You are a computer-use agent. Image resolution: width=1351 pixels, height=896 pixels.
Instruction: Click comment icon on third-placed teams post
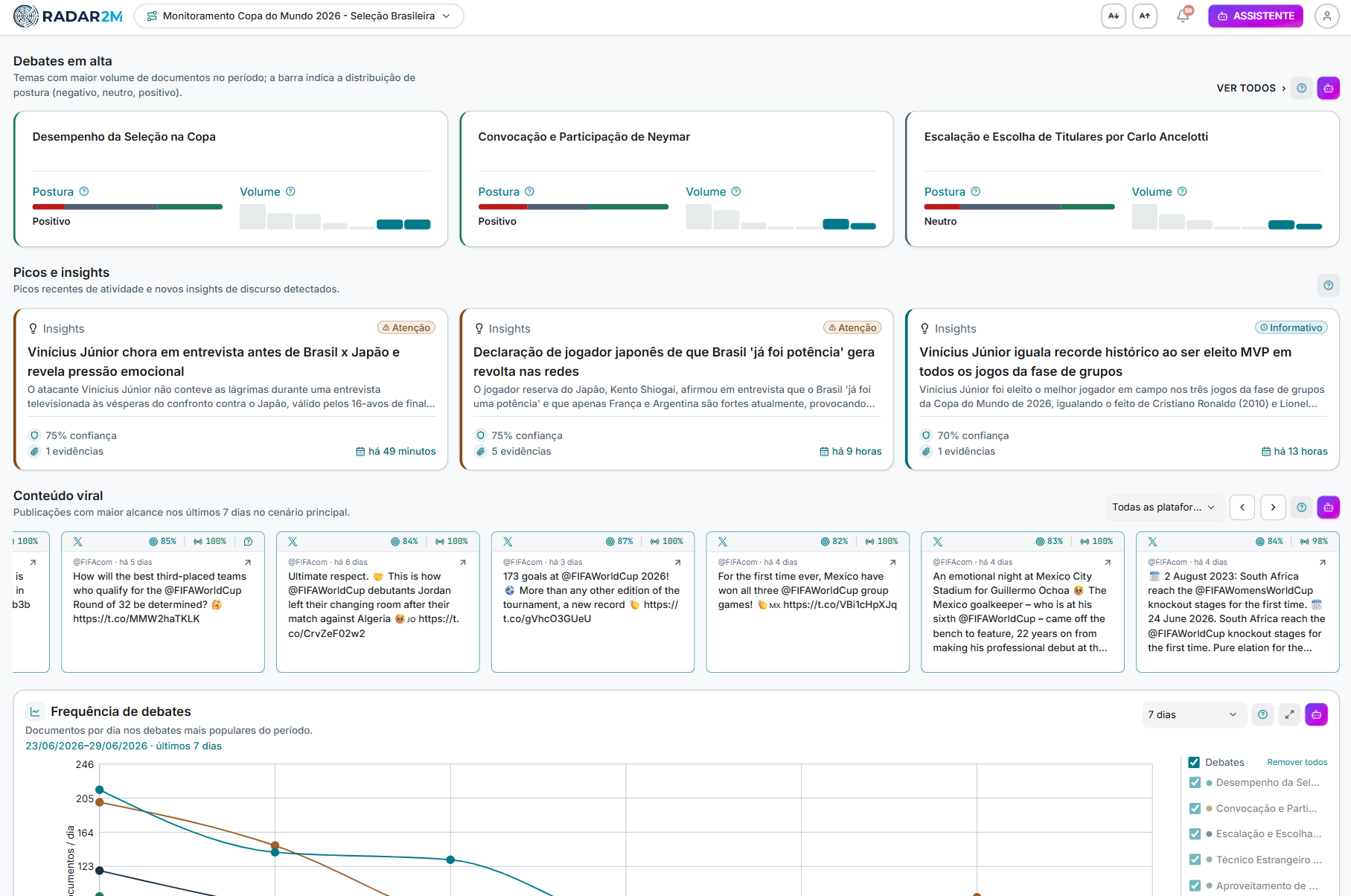click(249, 542)
